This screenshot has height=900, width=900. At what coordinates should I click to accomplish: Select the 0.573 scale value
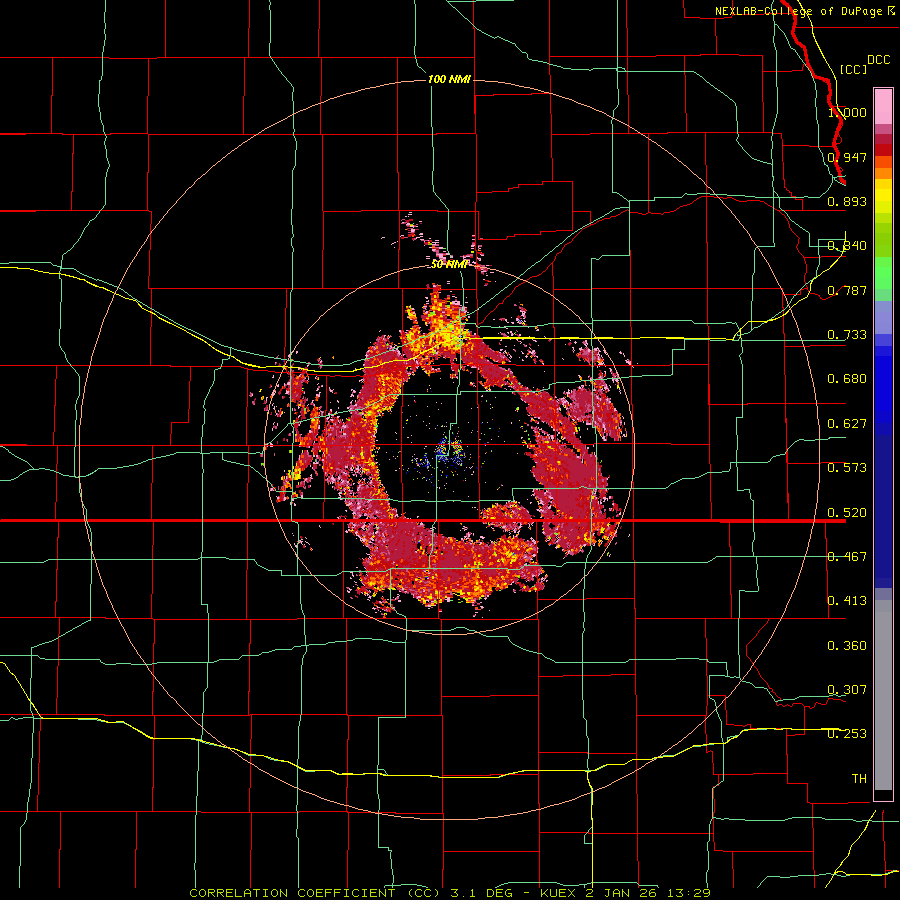(x=847, y=468)
